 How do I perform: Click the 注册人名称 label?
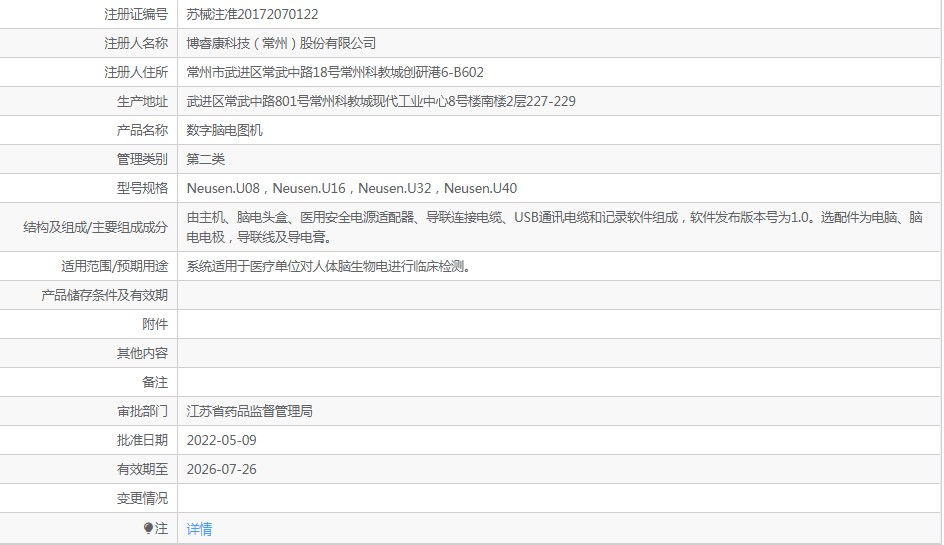136,43
